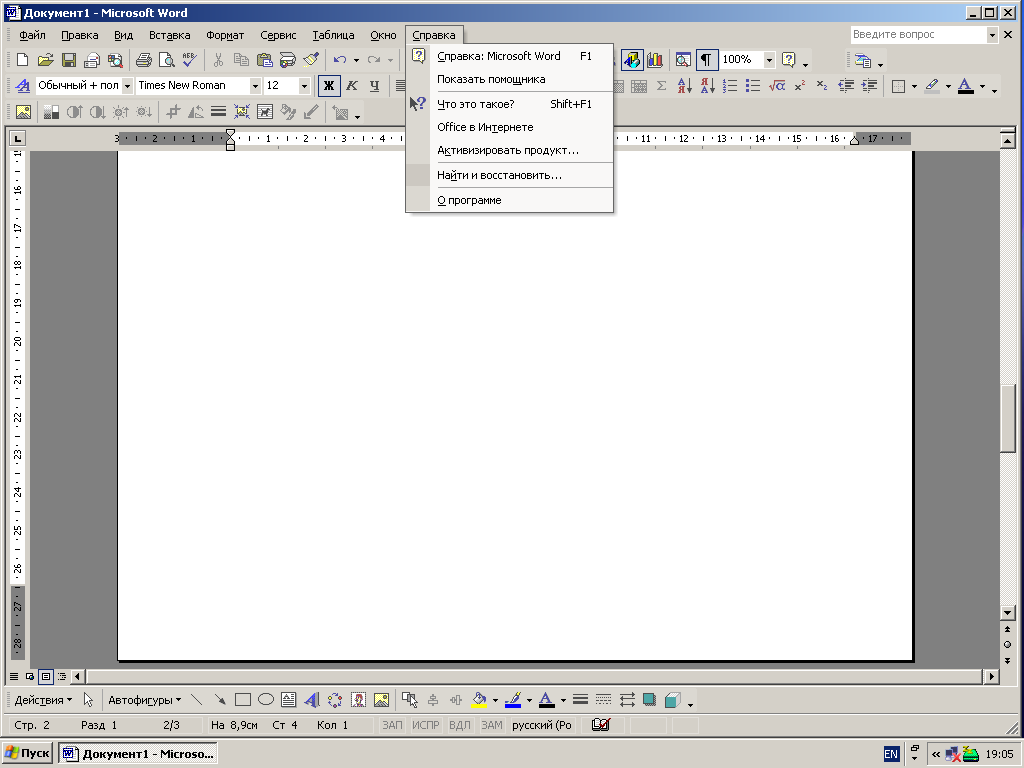Toggle non-printing paragraph marks ¶
Image resolution: width=1024 pixels, height=768 pixels.
click(706, 60)
